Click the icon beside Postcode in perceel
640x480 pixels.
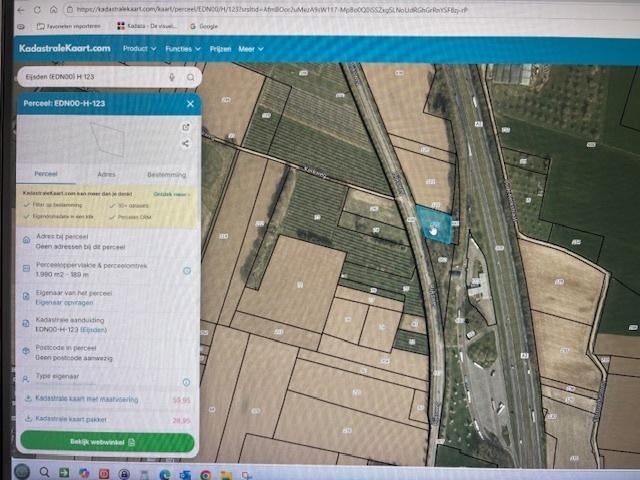point(25,351)
